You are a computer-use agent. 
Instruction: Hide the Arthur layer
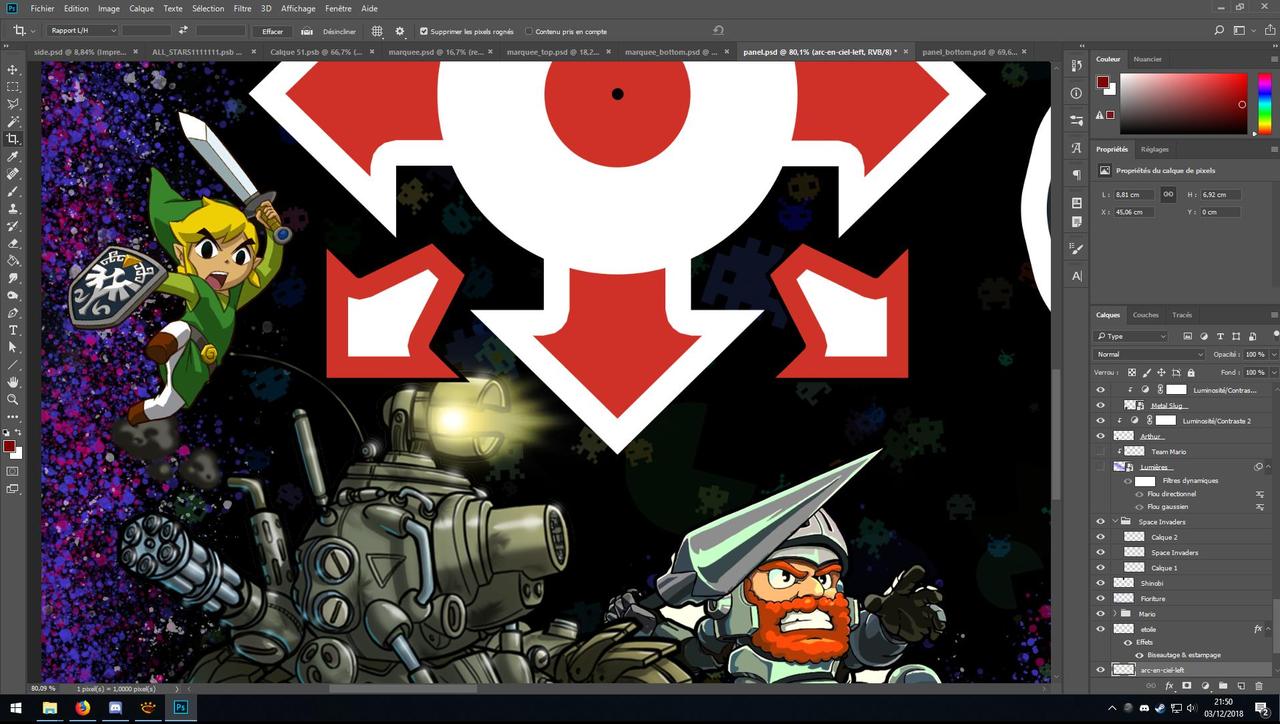pos(1101,436)
